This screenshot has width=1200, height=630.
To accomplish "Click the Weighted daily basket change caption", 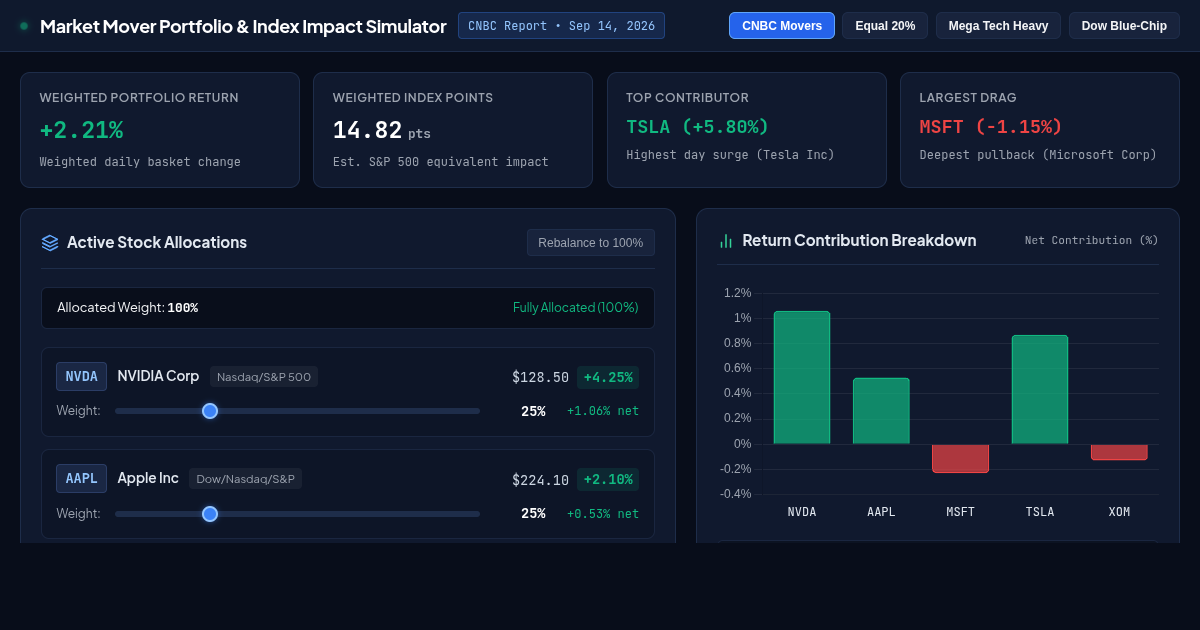I will 140,162.
